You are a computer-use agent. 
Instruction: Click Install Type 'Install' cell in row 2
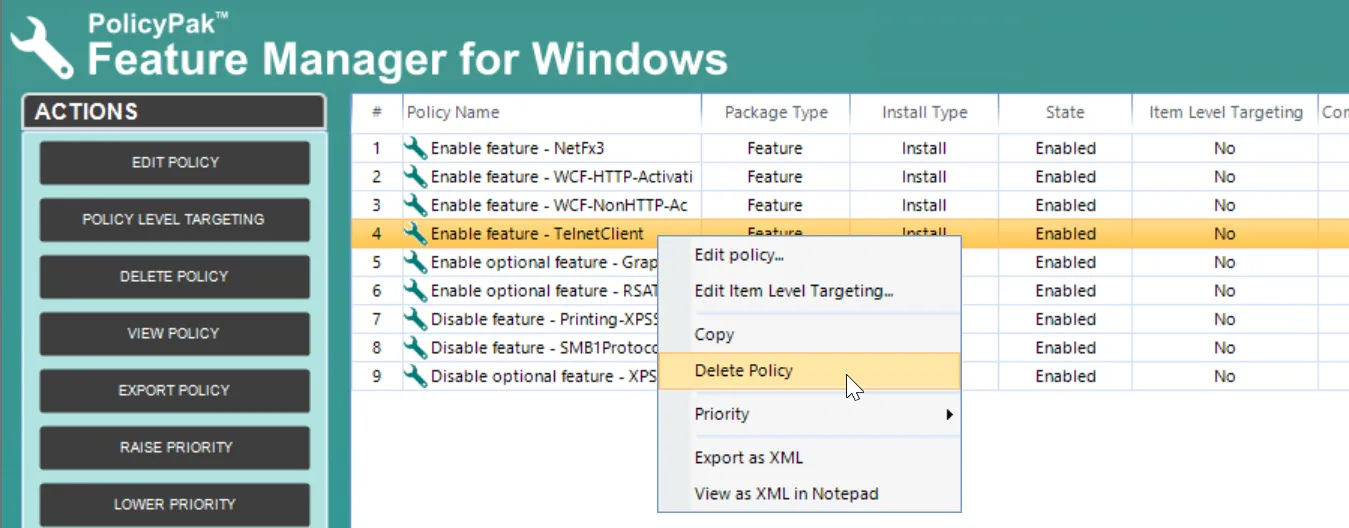924,177
